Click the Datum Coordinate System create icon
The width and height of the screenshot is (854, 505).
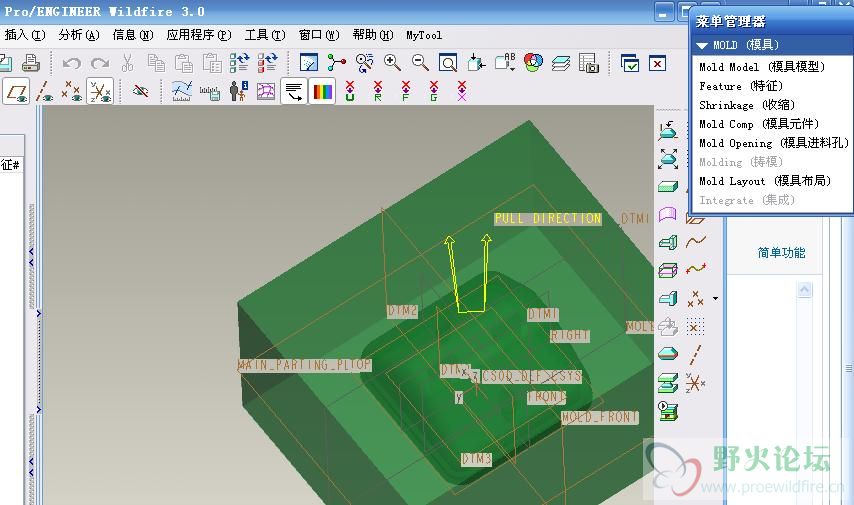coord(696,383)
